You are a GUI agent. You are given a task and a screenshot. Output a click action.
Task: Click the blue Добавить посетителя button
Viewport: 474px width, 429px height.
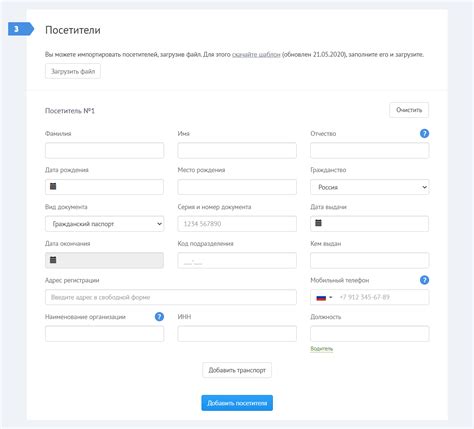click(x=237, y=403)
